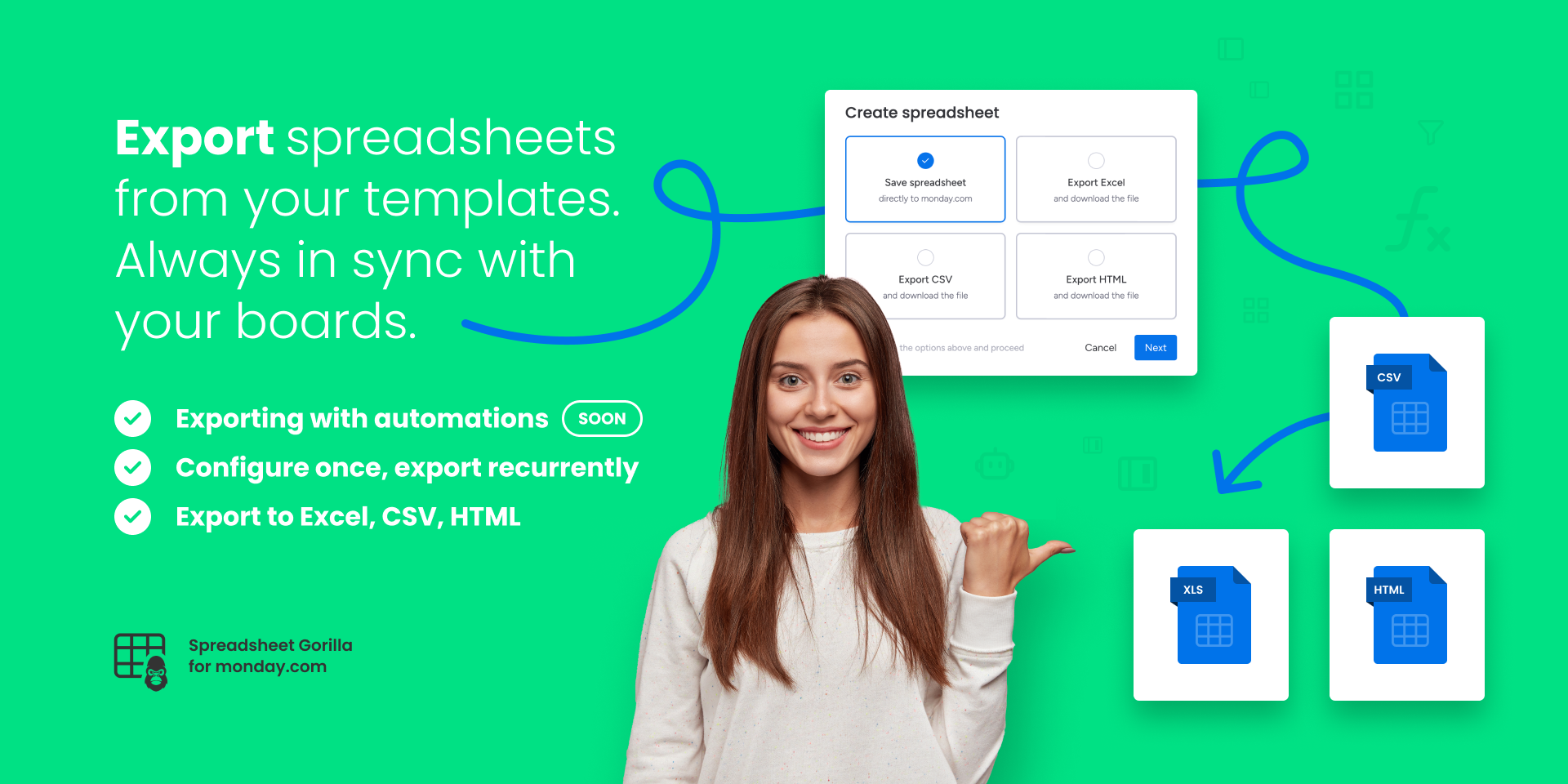Choose the Export HTML radio option

pyautogui.click(x=1096, y=258)
